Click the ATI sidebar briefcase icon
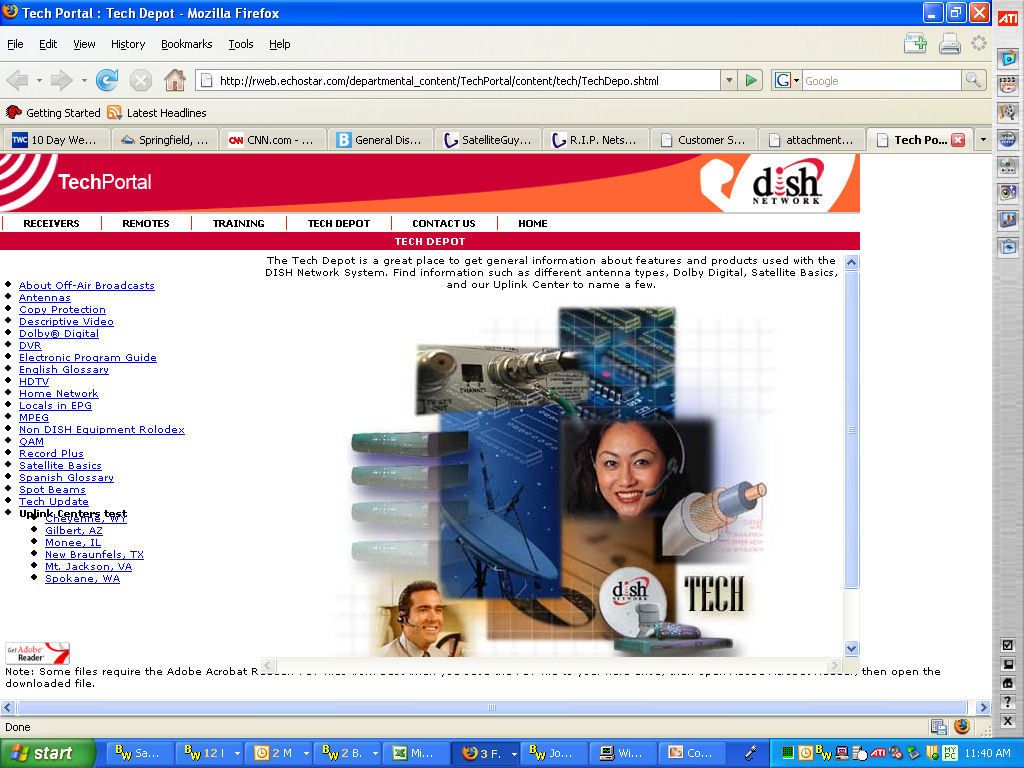Image resolution: width=1024 pixels, height=768 pixels. pyautogui.click(x=1008, y=247)
